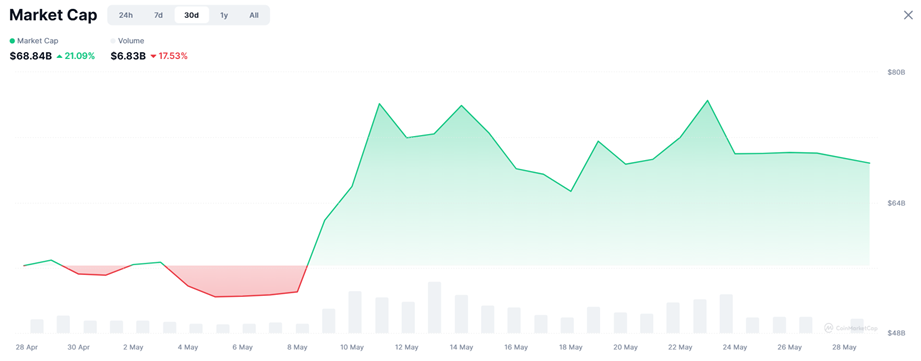This screenshot has width=921, height=361.
Task: Click the green up arrow next to 21.09%
Action: (x=59, y=56)
